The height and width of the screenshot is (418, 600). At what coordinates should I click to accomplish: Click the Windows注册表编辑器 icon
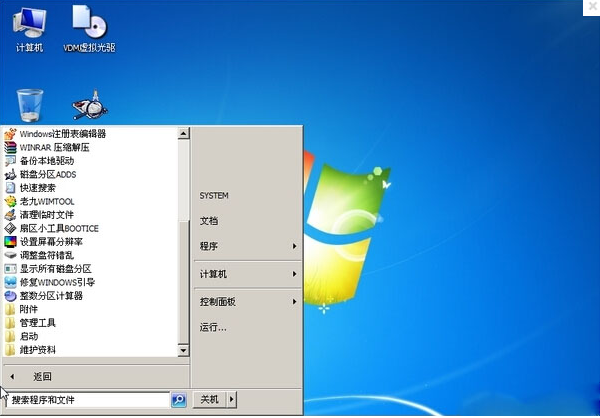[10, 134]
